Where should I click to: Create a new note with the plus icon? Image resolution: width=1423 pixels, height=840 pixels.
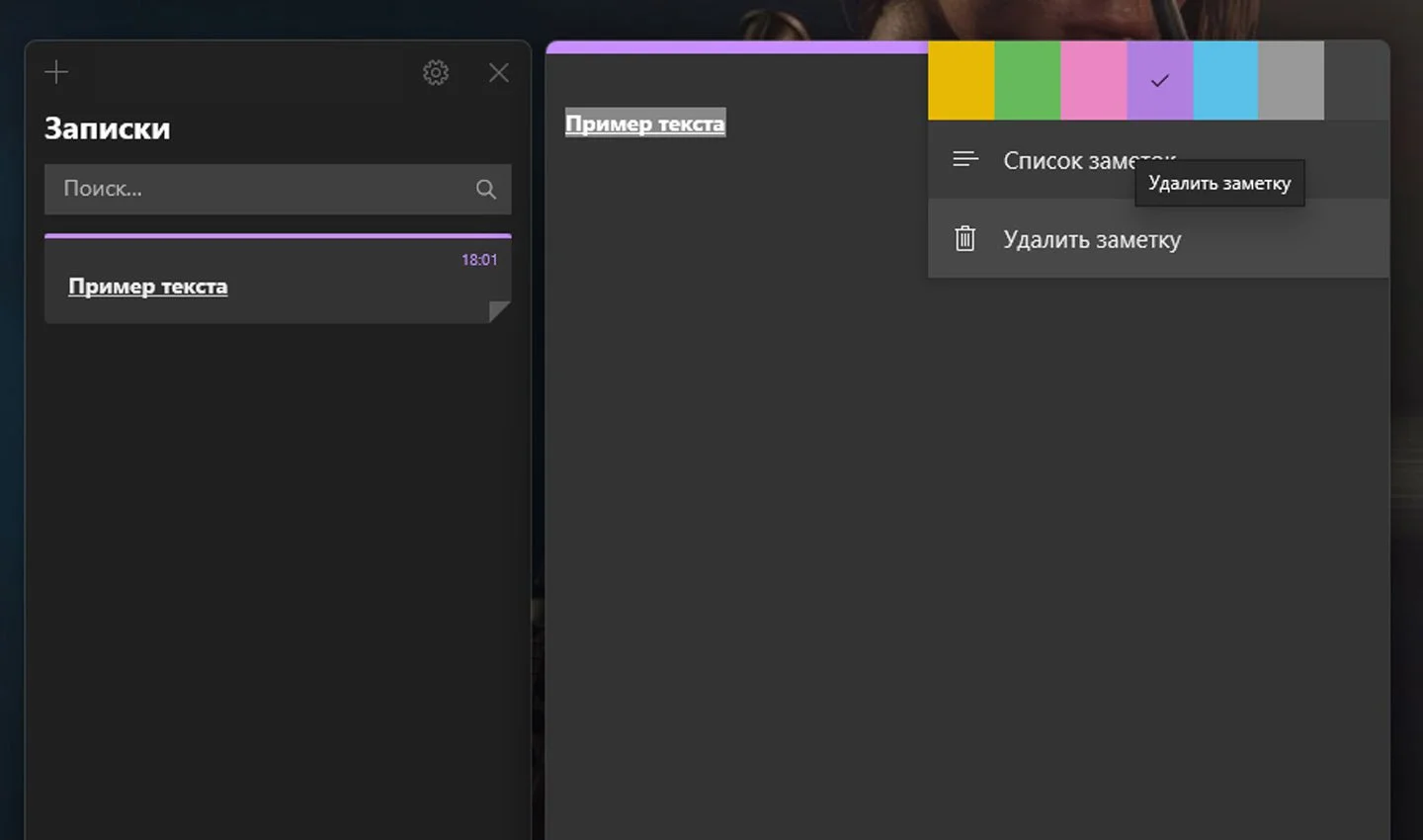click(x=56, y=72)
